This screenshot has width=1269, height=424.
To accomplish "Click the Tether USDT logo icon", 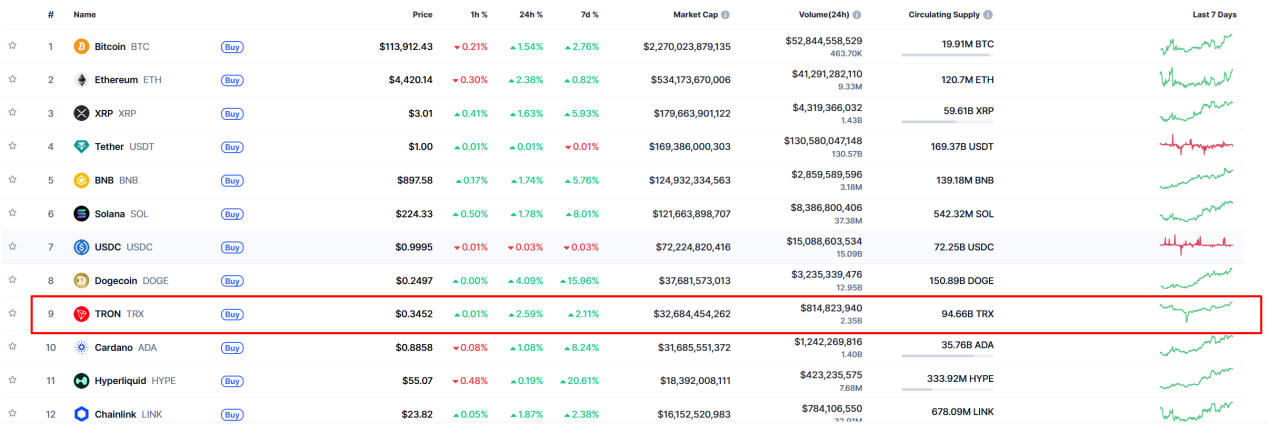I will coord(82,146).
